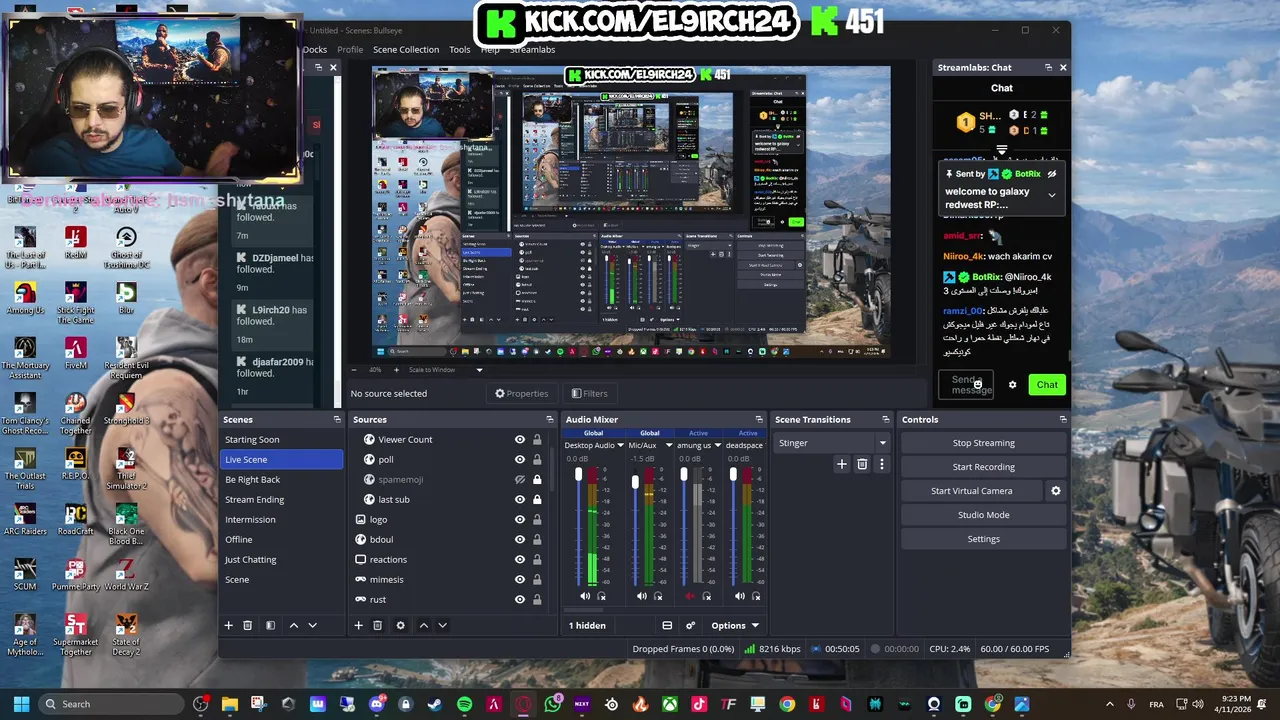Image resolution: width=1280 pixels, height=720 pixels.
Task: Expand the Stinger transition dropdown
Action: [x=882, y=443]
